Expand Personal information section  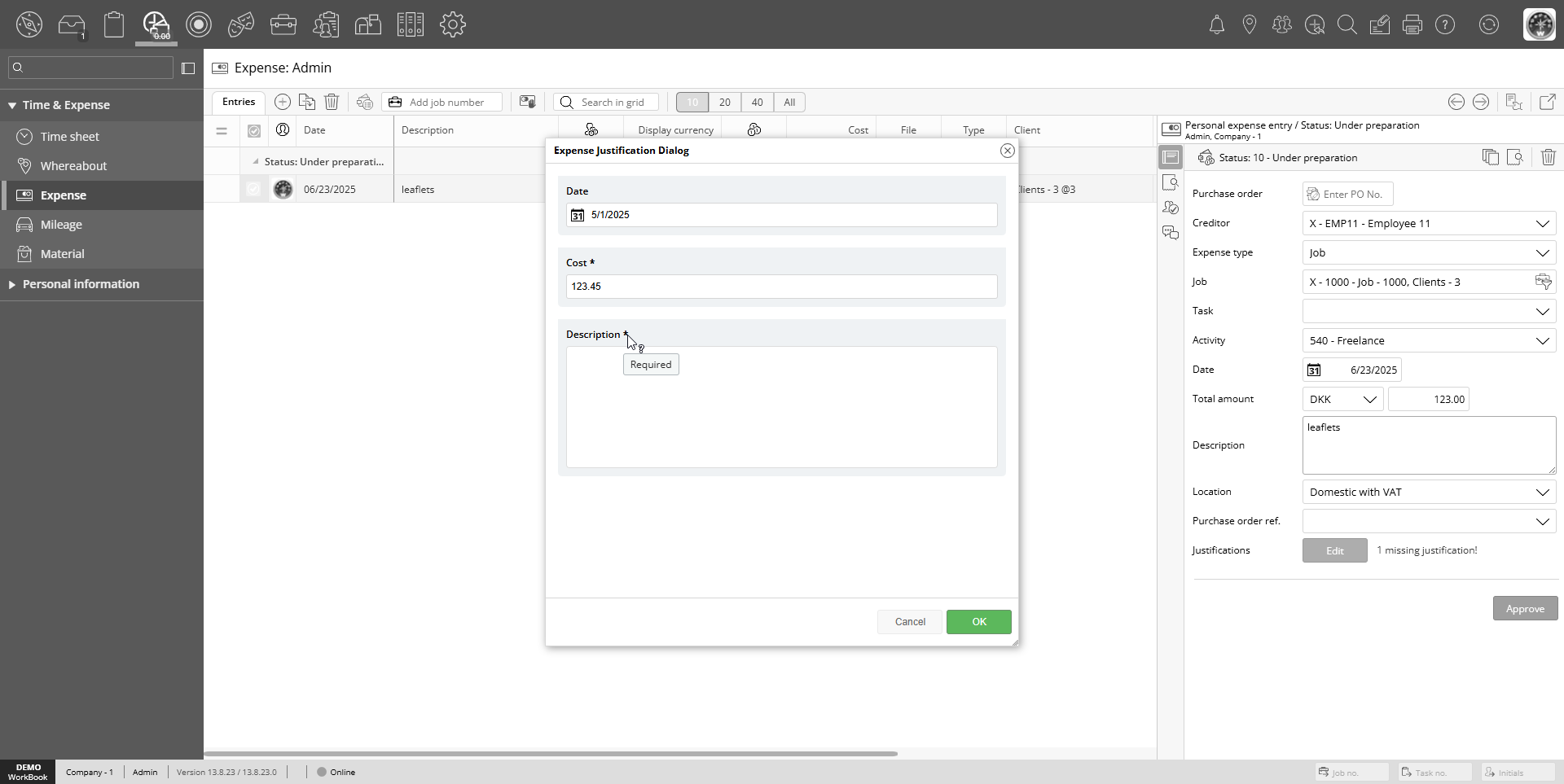81,284
